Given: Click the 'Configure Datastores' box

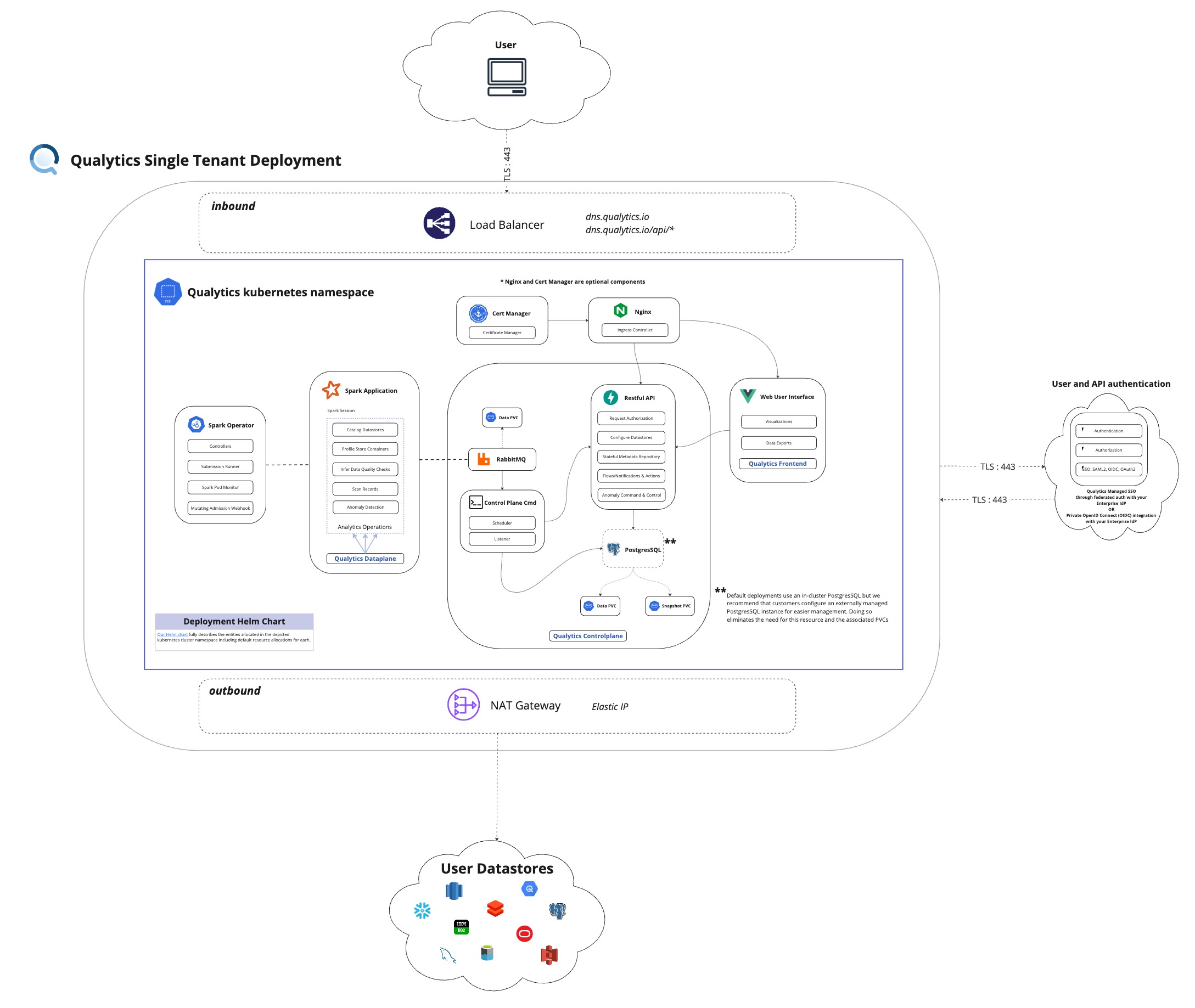Looking at the screenshot, I should tap(631, 437).
